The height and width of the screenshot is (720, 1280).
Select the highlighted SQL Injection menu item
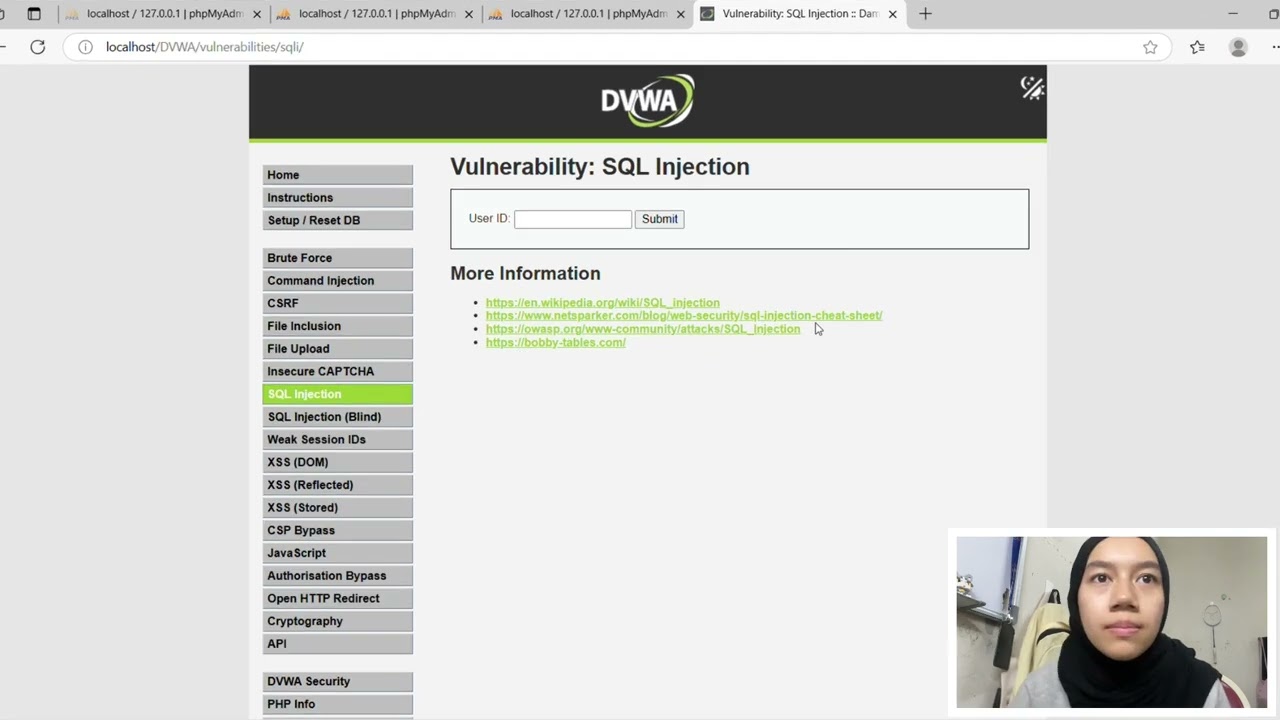(x=338, y=394)
